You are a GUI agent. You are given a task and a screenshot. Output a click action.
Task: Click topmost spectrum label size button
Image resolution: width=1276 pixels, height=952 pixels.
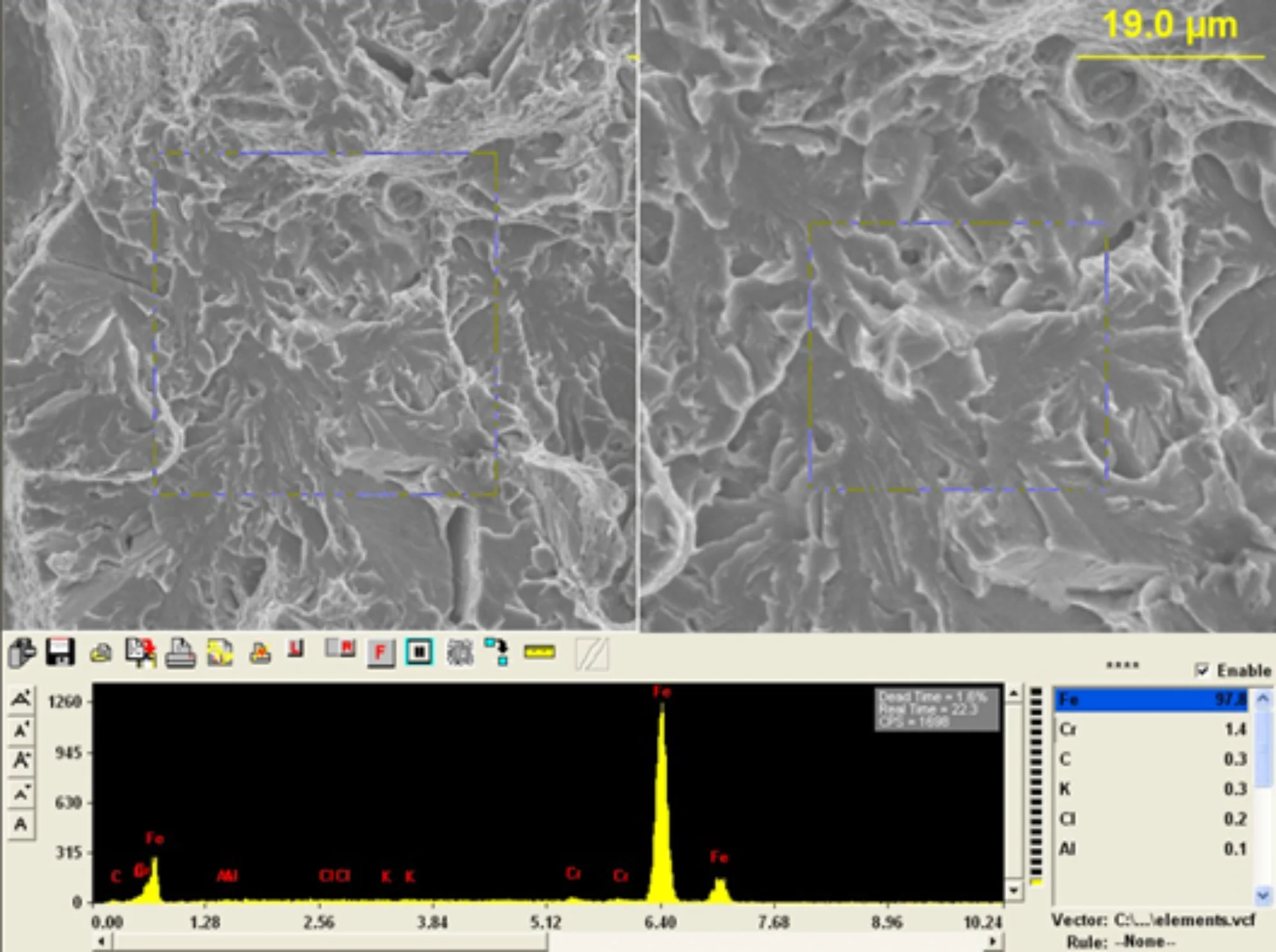(21, 699)
